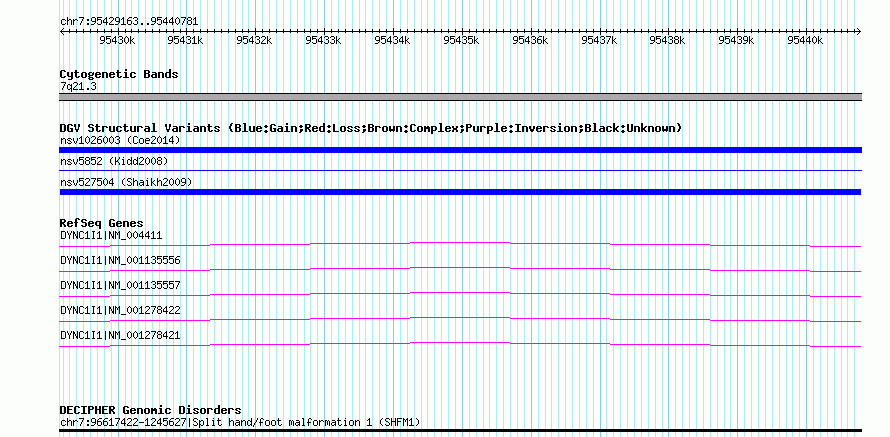
Task: Click the Cytogenetic Bands track heading
Action: point(119,74)
